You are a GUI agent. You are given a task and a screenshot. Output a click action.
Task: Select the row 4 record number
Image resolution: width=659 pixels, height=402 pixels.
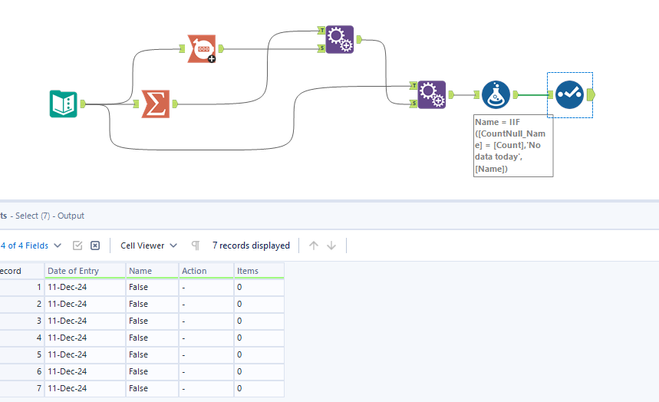coord(21,338)
